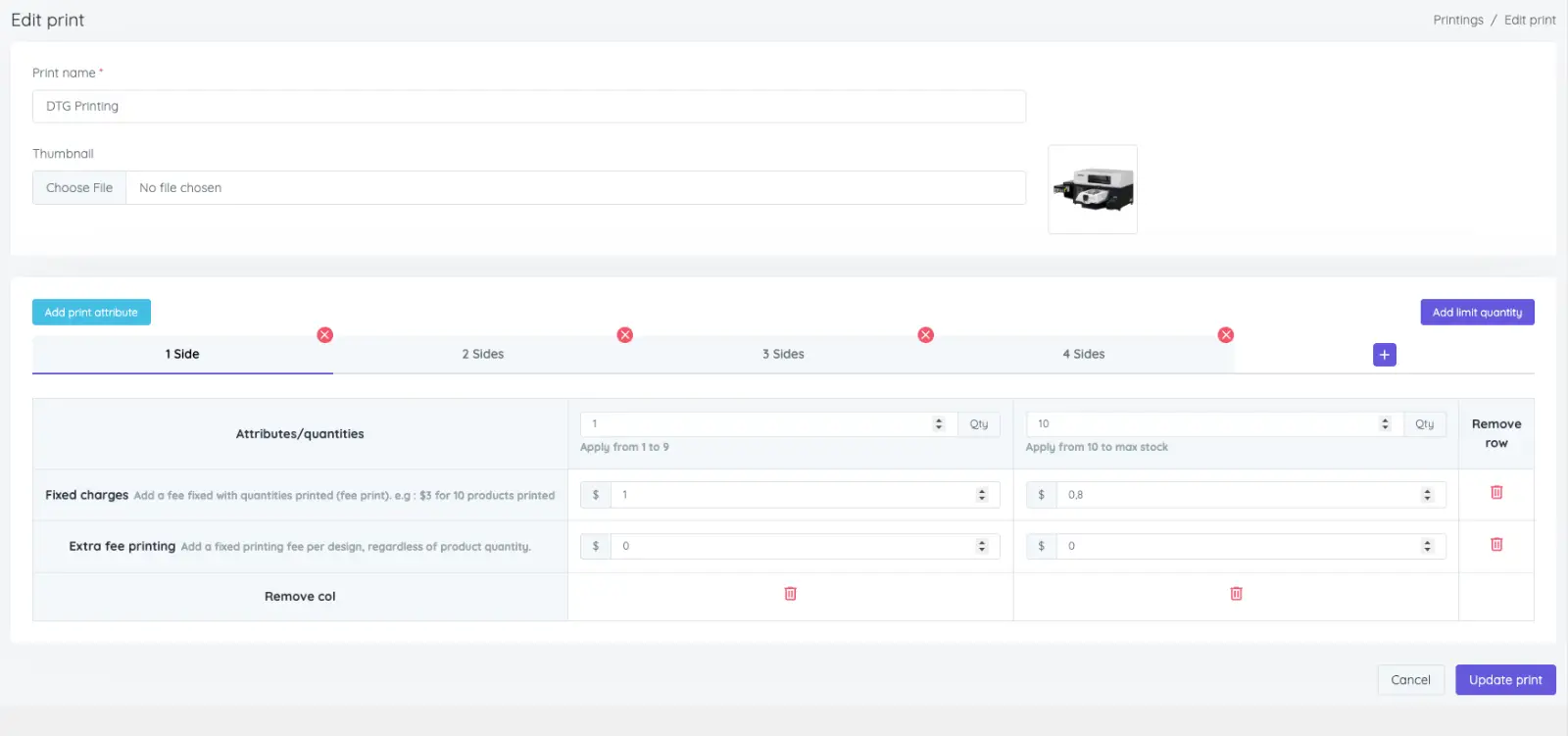Click the DTG Printing name field

click(x=529, y=107)
